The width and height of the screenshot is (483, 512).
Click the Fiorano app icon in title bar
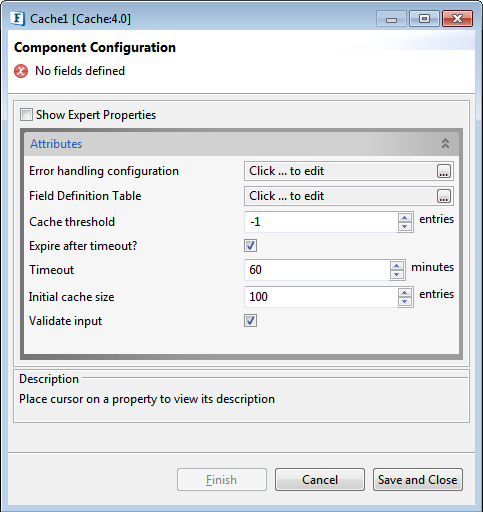[18, 18]
